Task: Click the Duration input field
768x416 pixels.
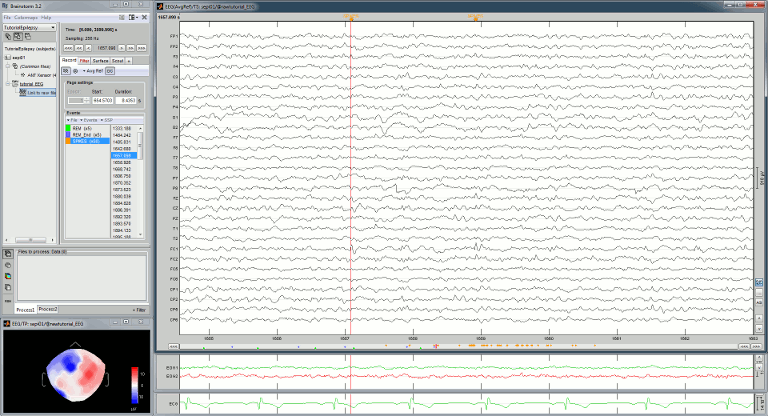Action: [x=125, y=100]
